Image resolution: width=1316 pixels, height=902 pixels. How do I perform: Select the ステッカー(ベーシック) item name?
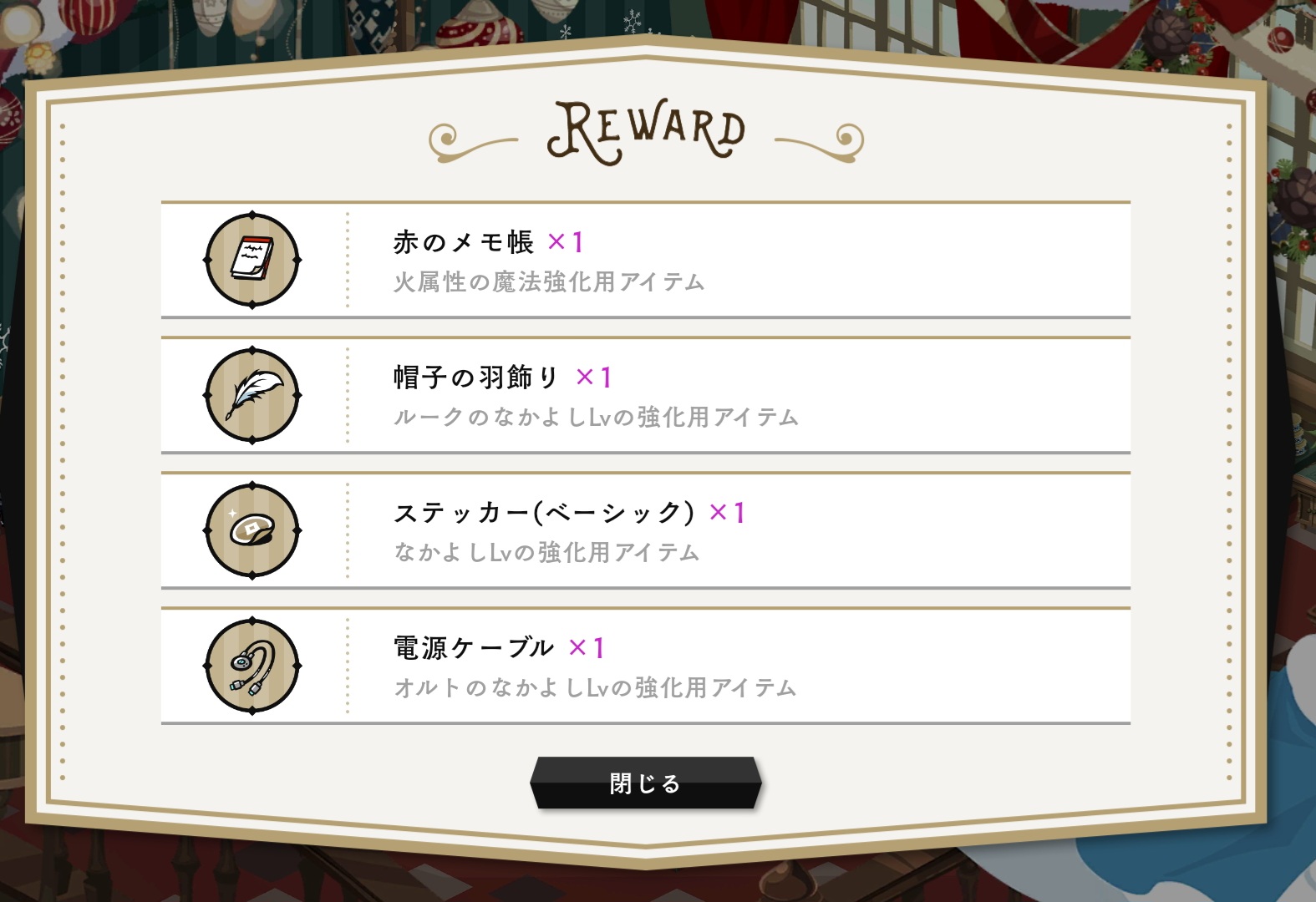tap(544, 513)
